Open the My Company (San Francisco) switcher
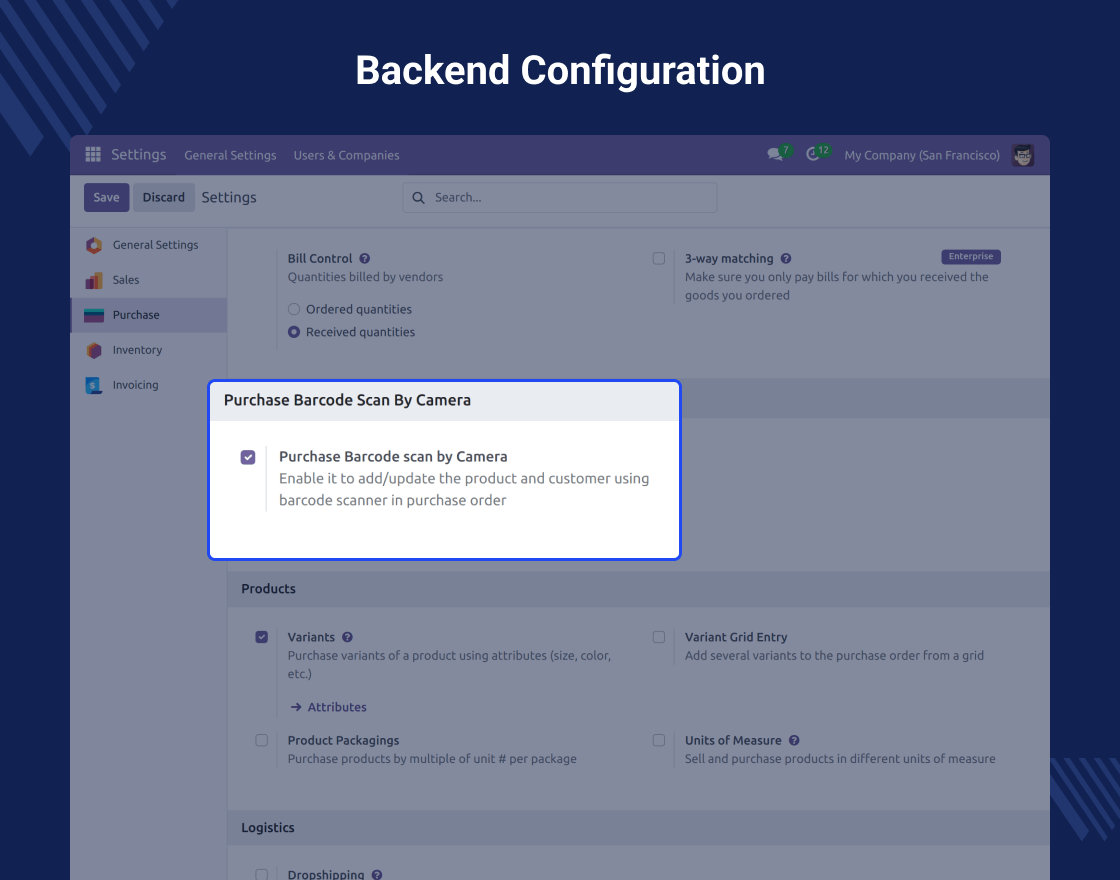1120x880 pixels. point(921,155)
